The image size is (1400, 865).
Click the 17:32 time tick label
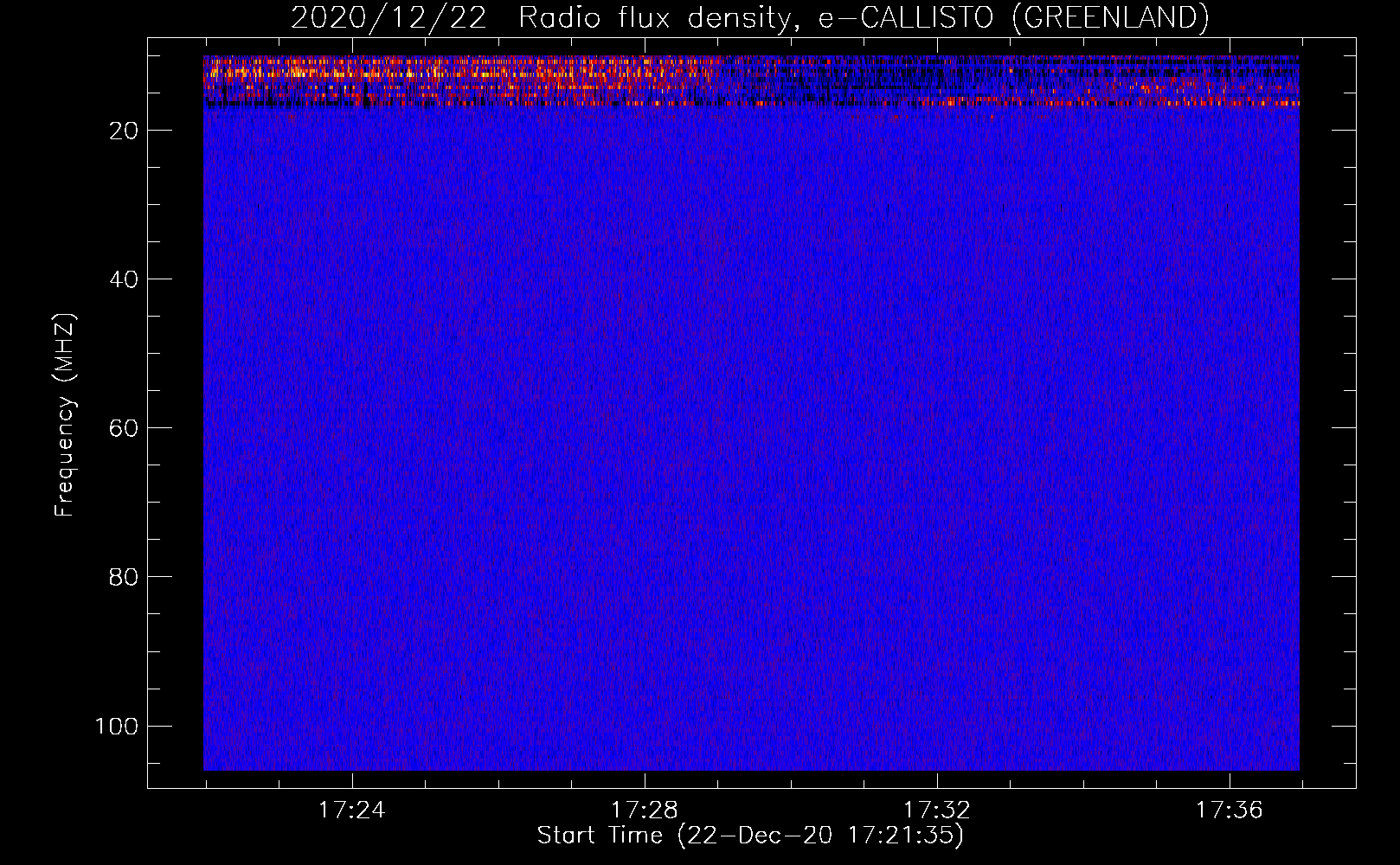(937, 811)
